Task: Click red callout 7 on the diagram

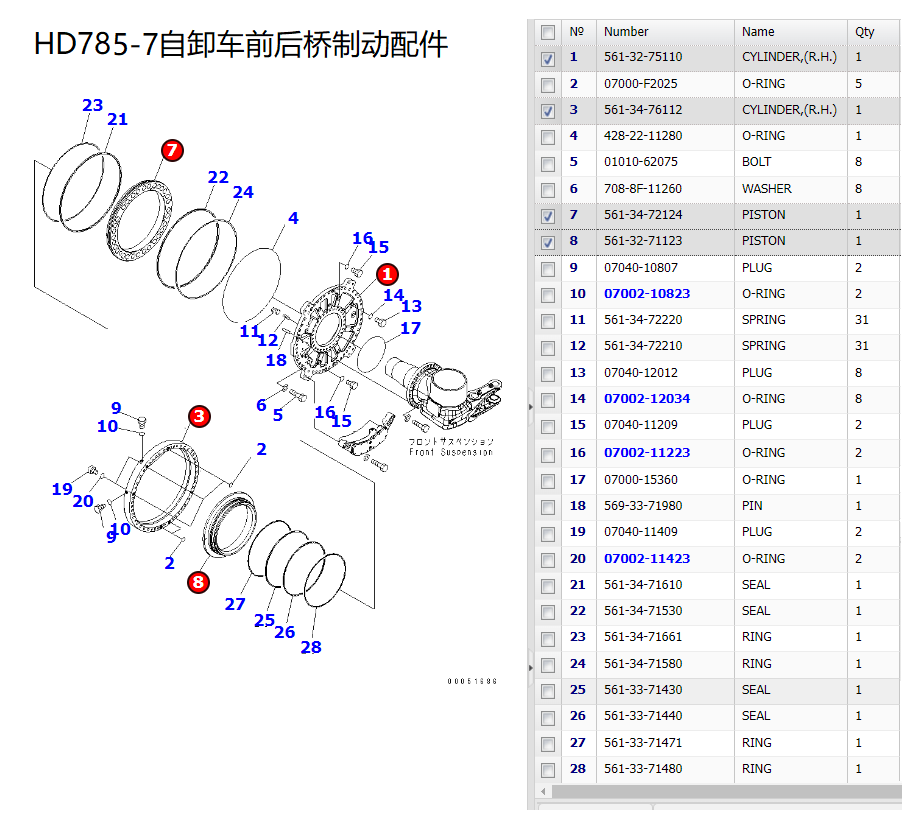Action: 172,151
